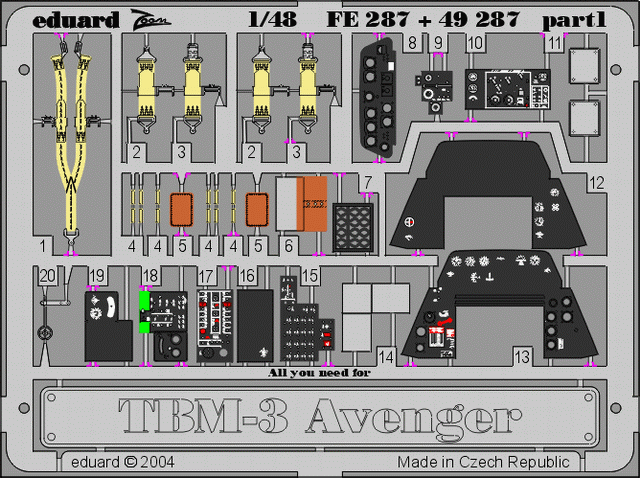The height and width of the screenshot is (478, 640).
Task: Click the switch panel part 15
Action: point(304,325)
